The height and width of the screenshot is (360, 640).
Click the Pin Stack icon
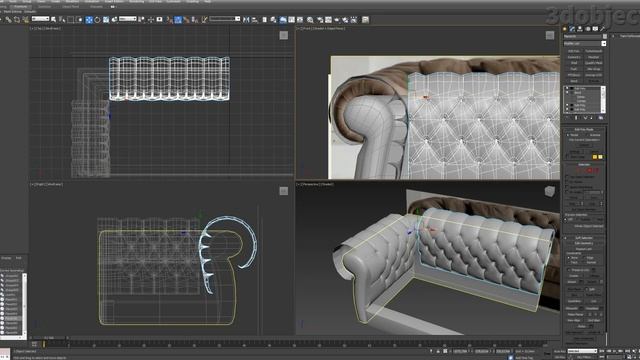(x=567, y=118)
